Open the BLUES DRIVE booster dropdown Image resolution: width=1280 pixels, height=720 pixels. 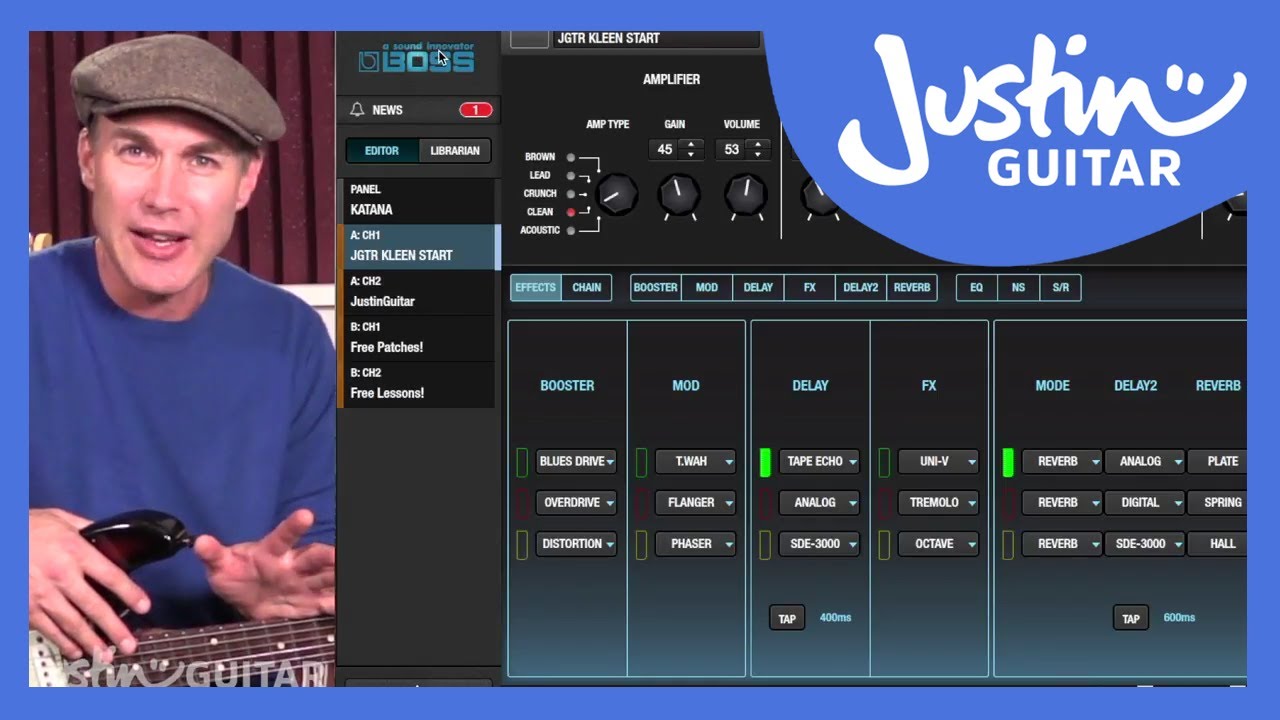pyautogui.click(x=577, y=462)
